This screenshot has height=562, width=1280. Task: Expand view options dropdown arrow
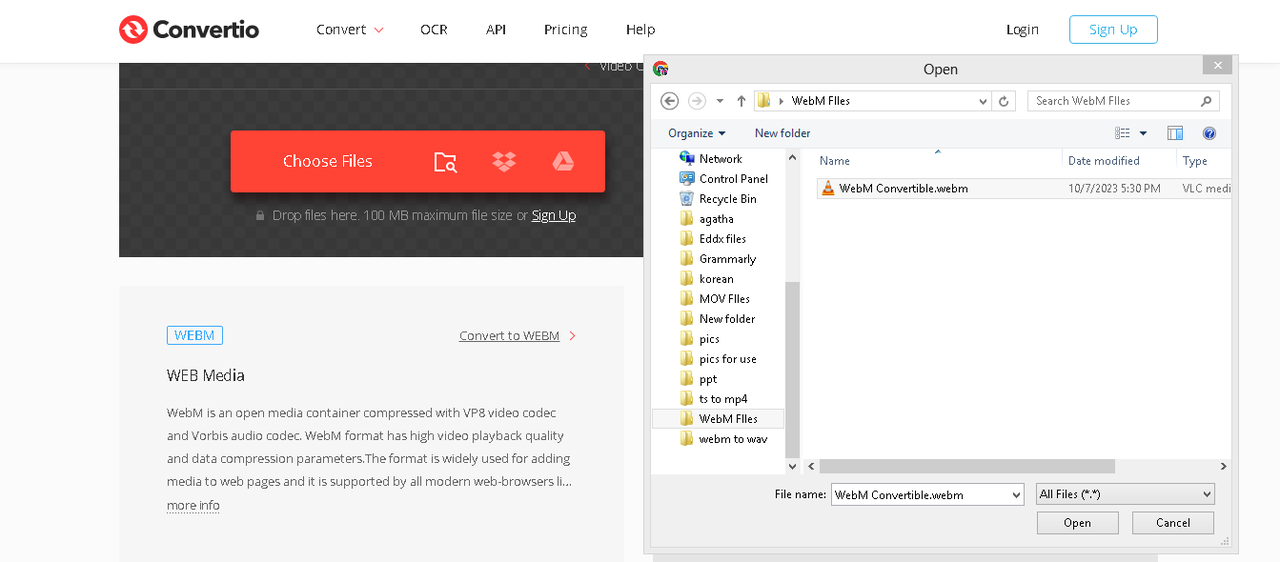click(1143, 133)
